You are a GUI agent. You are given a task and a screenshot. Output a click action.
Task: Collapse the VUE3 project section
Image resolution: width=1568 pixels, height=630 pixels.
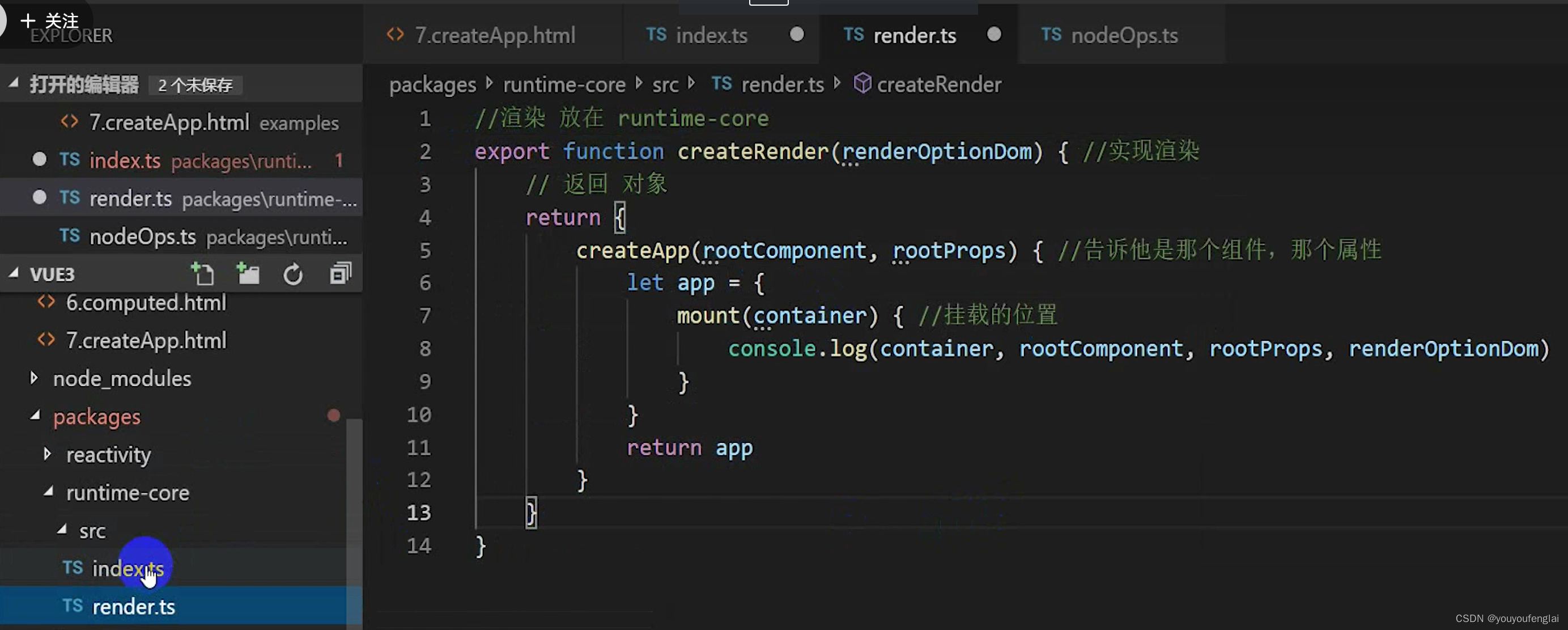click(14, 274)
